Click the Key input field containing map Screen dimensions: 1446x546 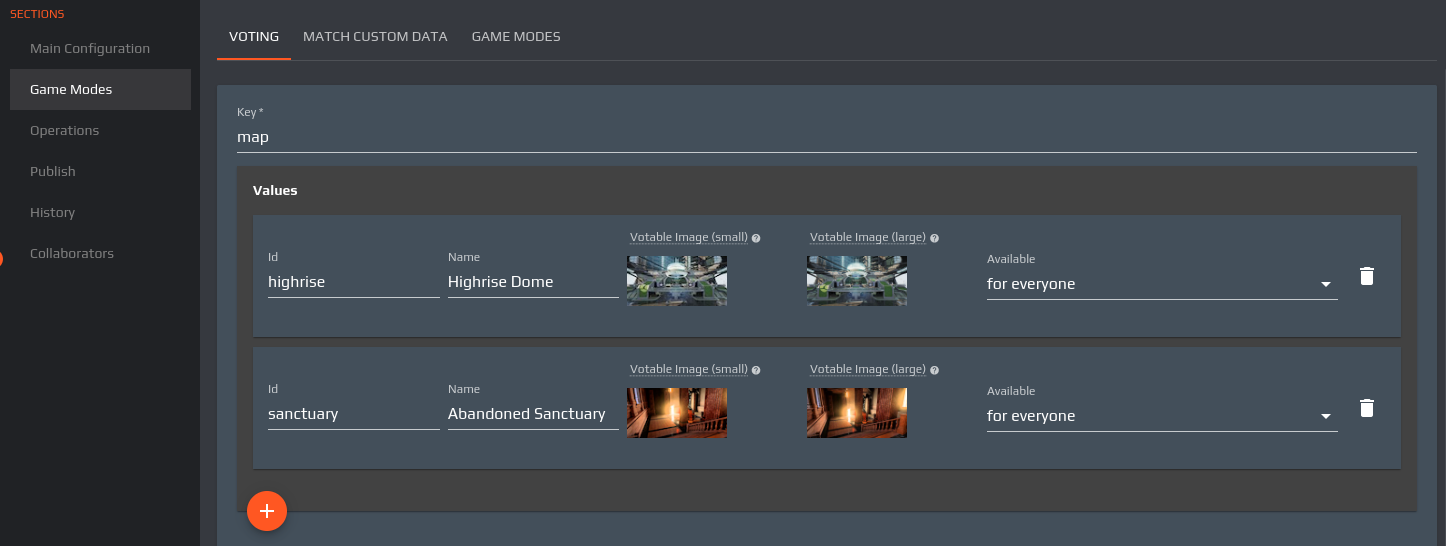[x=826, y=137]
